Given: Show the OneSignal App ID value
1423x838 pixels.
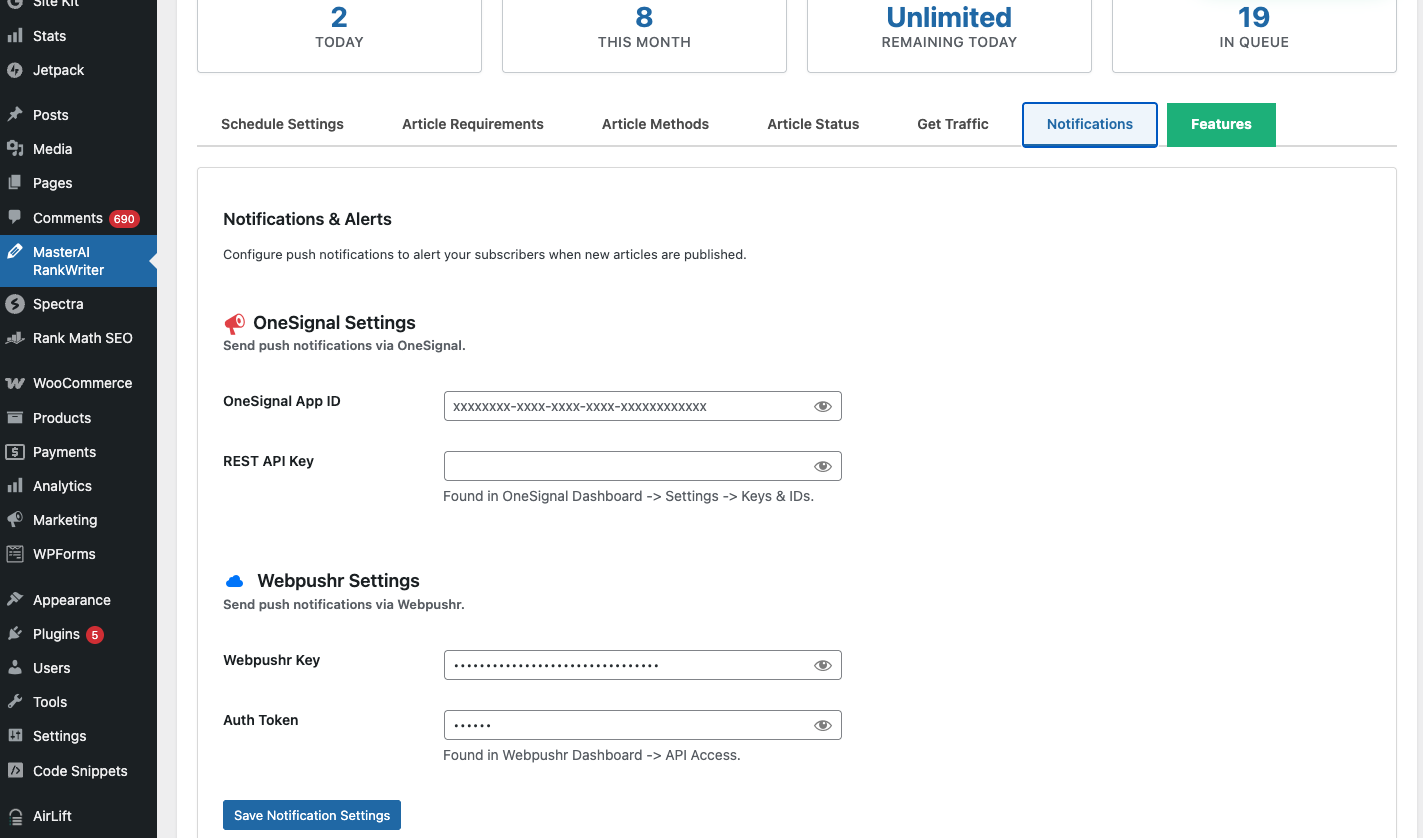Looking at the screenshot, I should click(823, 407).
